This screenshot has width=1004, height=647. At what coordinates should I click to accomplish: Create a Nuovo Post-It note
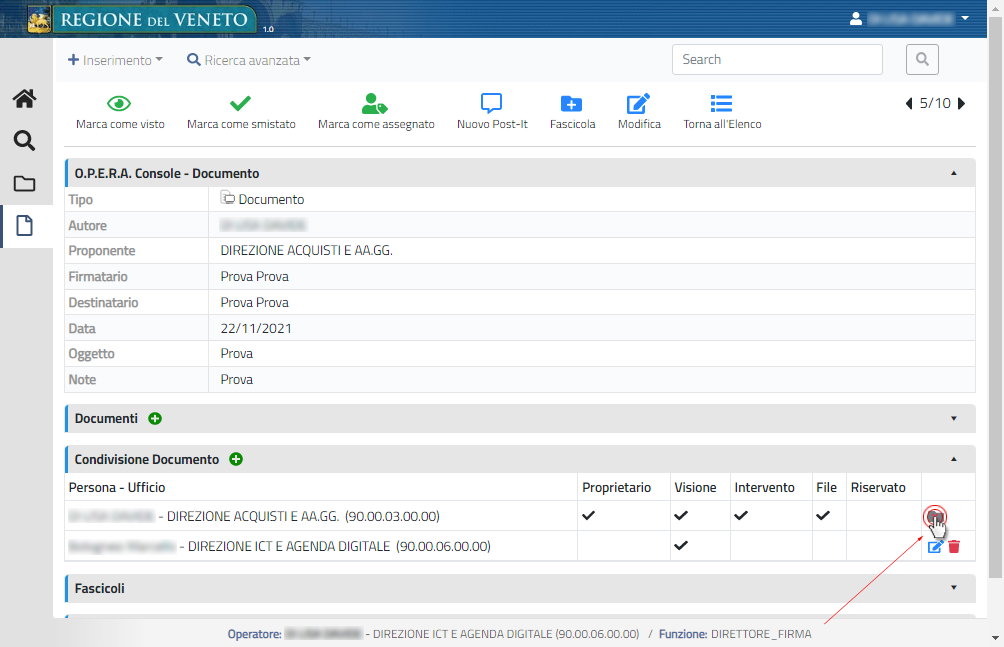click(491, 104)
